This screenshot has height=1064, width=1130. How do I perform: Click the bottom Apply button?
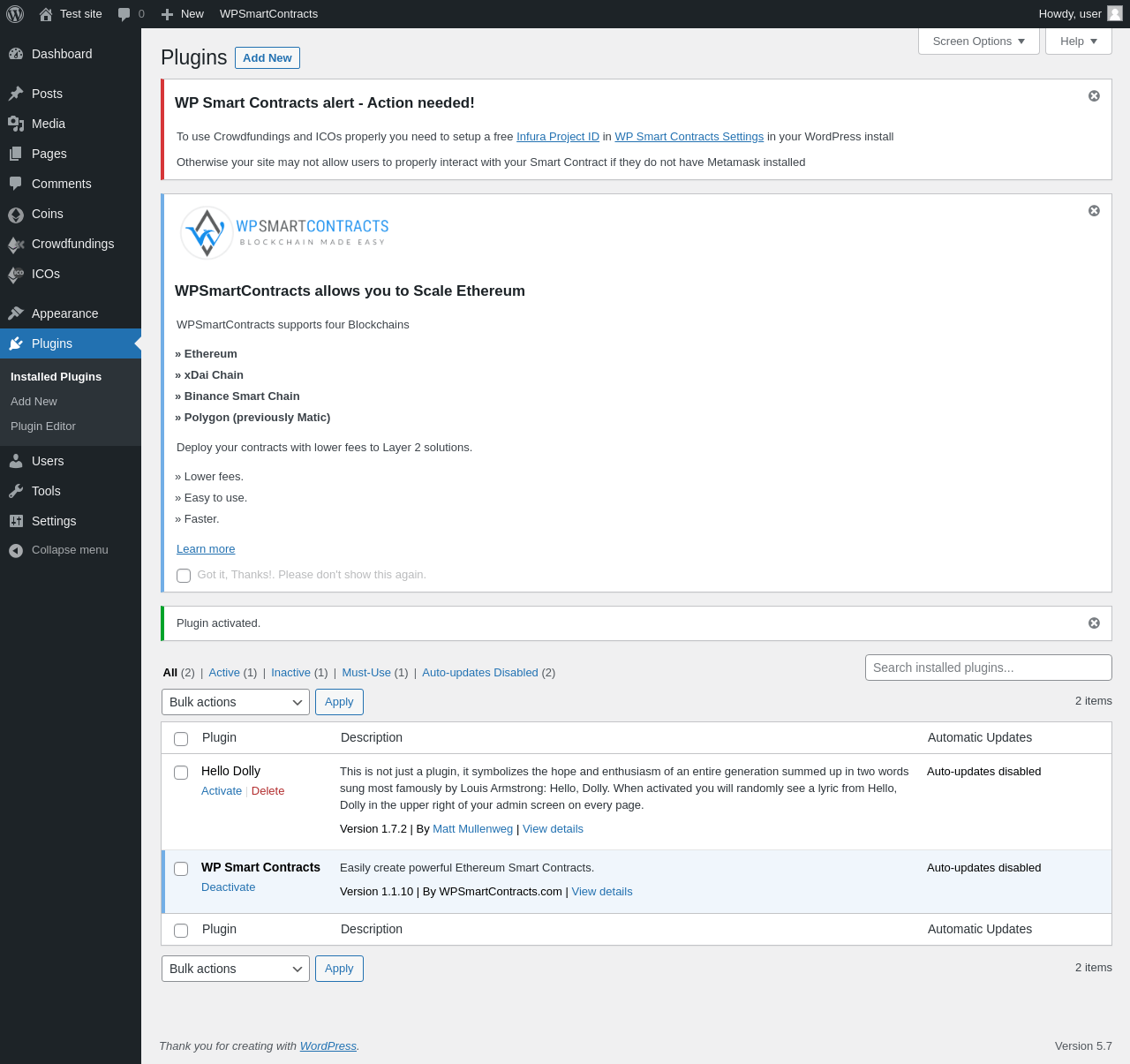[339, 969]
